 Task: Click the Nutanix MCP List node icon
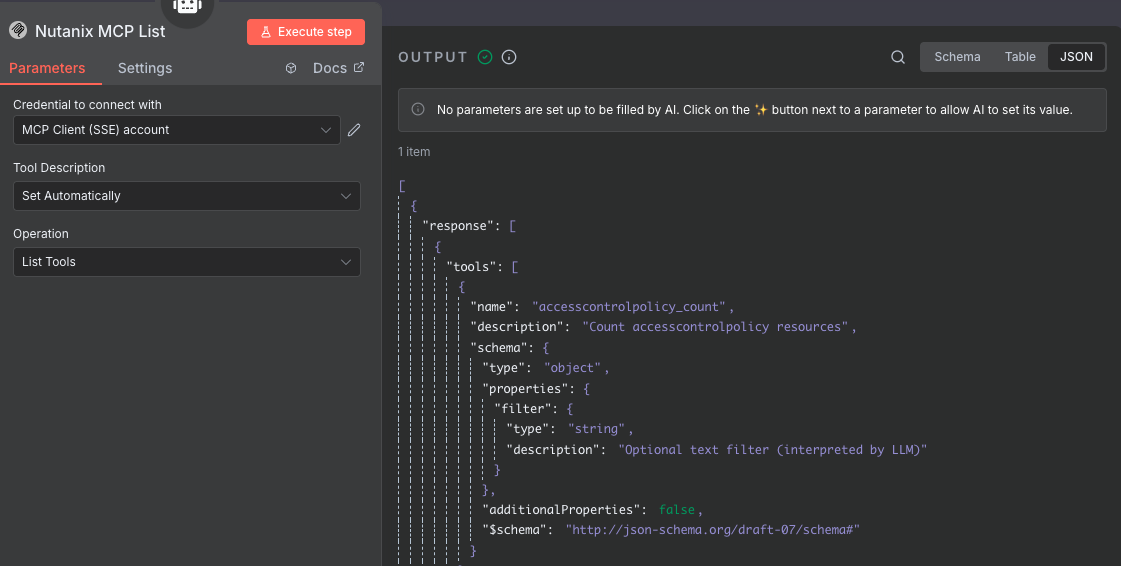pyautogui.click(x=18, y=31)
